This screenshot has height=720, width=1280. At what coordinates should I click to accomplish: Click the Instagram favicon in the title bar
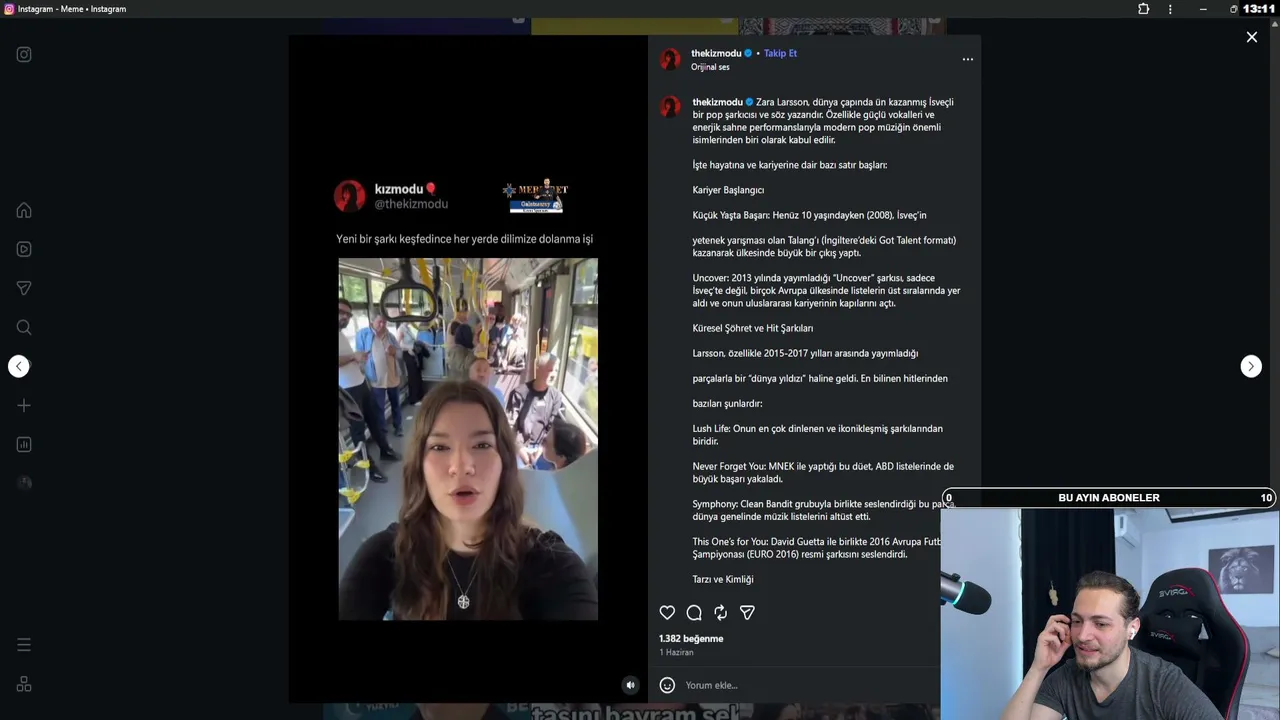tap(9, 9)
